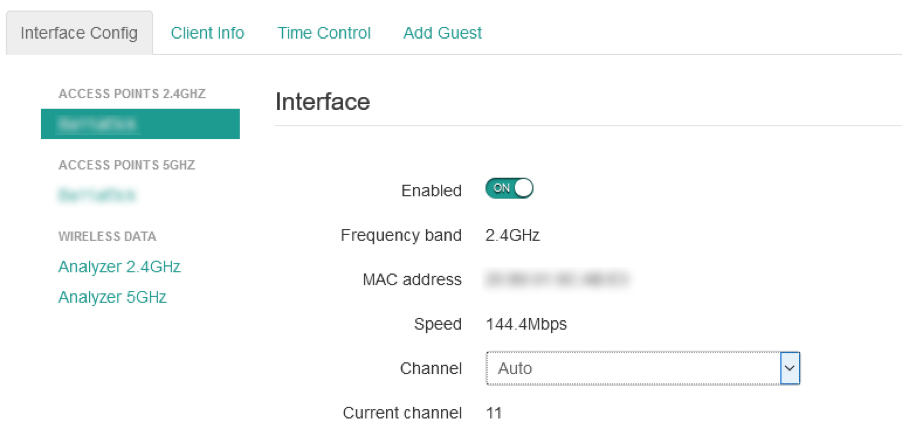This screenshot has width=902, height=436.
Task: Select the highlighted 2.4GHz access point entry
Action: (140, 124)
